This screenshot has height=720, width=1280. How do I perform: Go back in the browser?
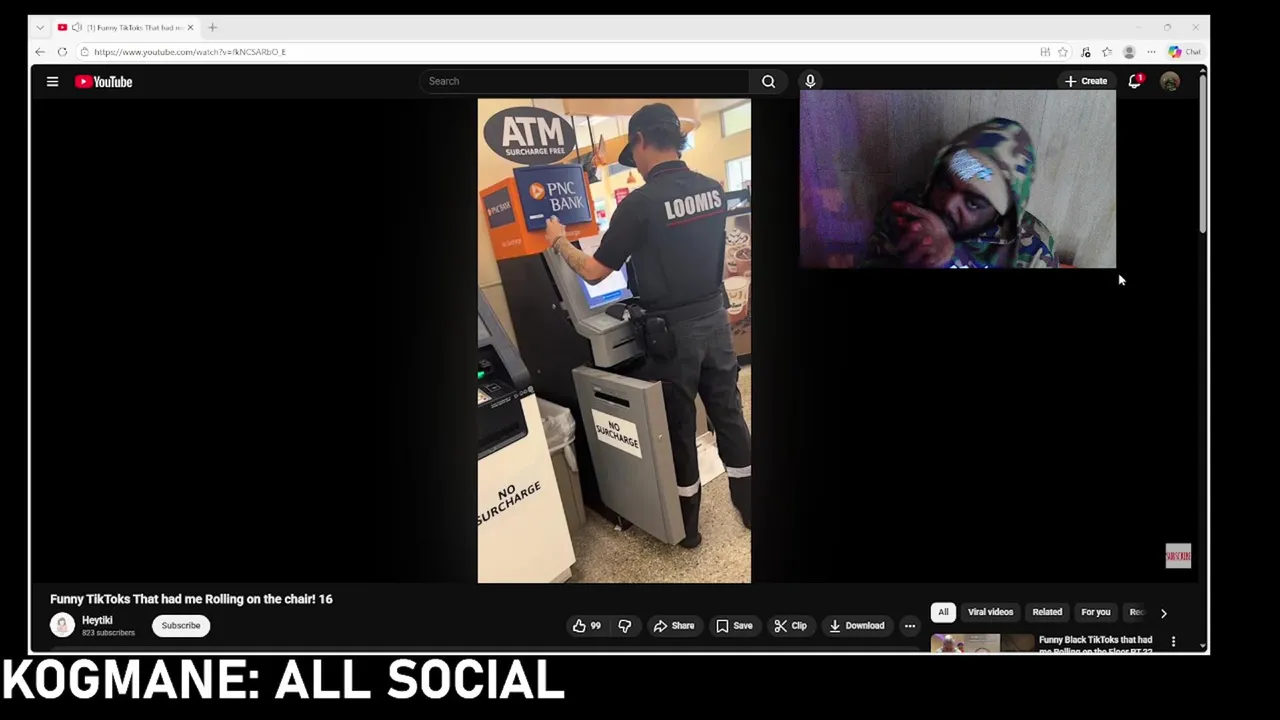40,52
